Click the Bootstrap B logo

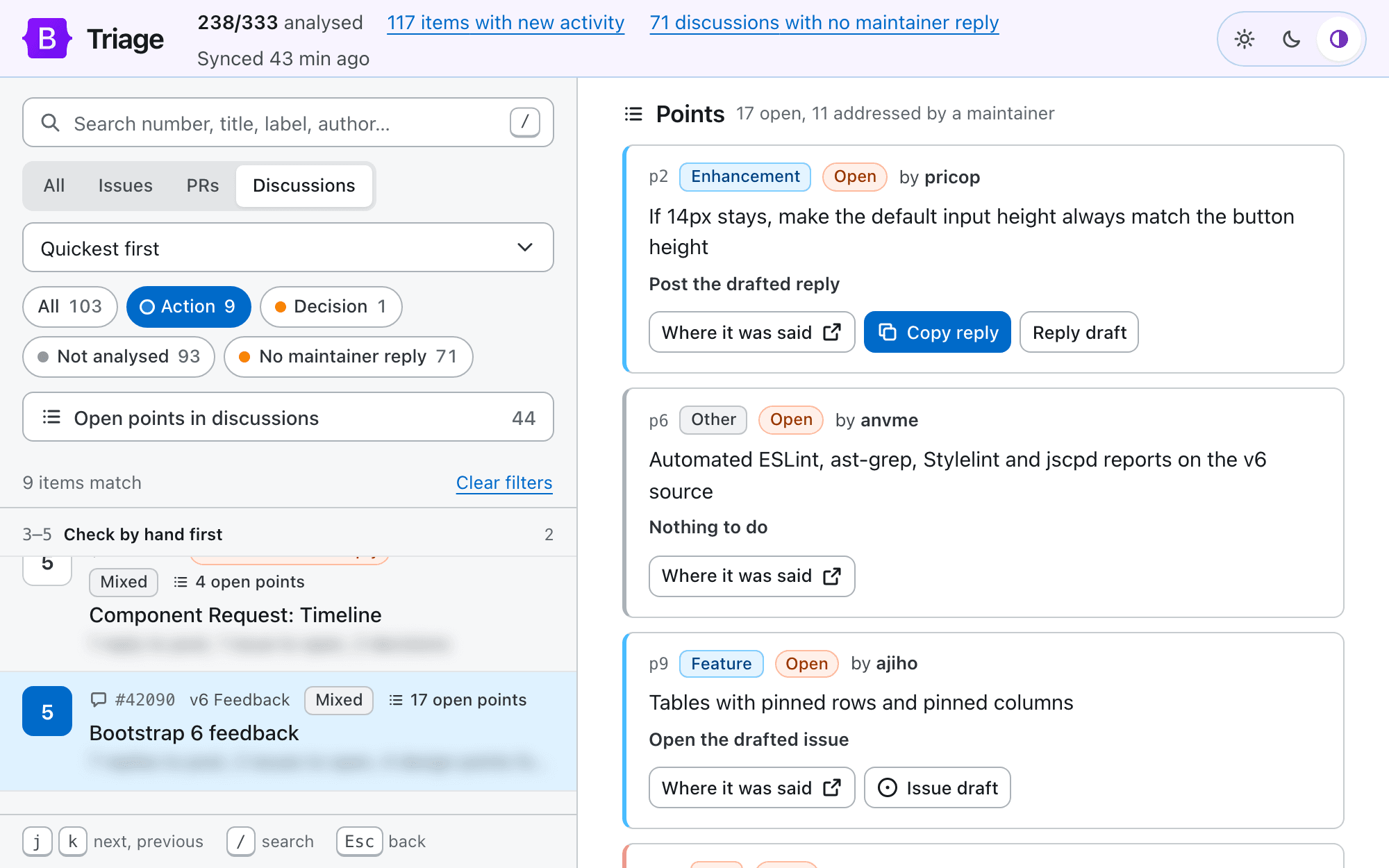(47, 39)
